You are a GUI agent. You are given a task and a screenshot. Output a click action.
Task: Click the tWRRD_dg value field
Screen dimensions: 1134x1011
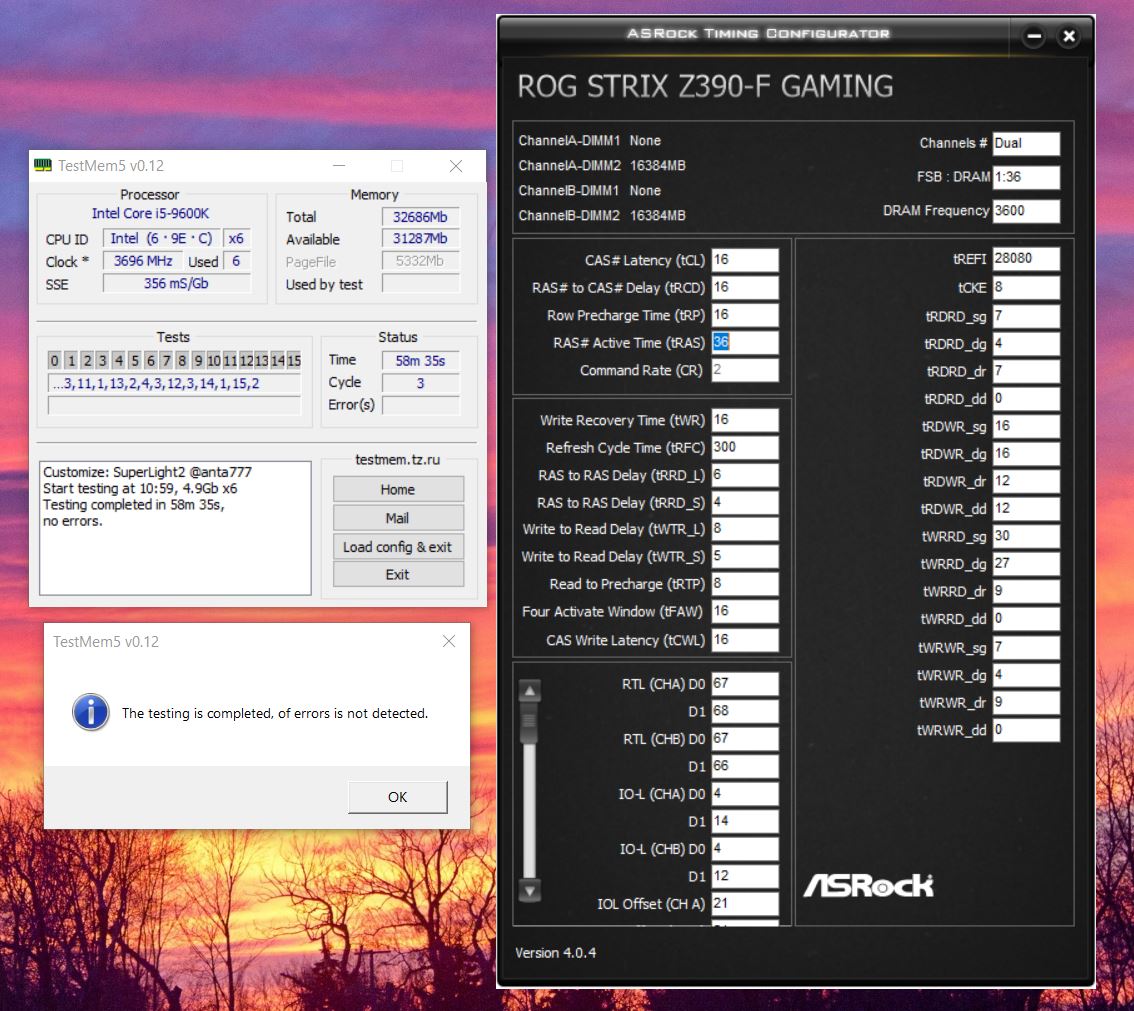click(x=1026, y=563)
